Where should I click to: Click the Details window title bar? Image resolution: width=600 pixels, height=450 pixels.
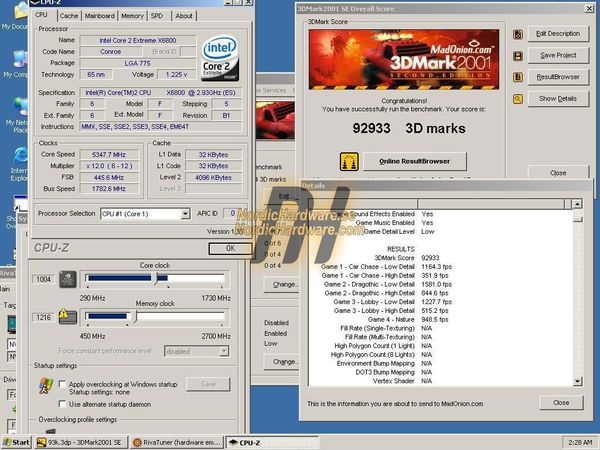coord(446,186)
